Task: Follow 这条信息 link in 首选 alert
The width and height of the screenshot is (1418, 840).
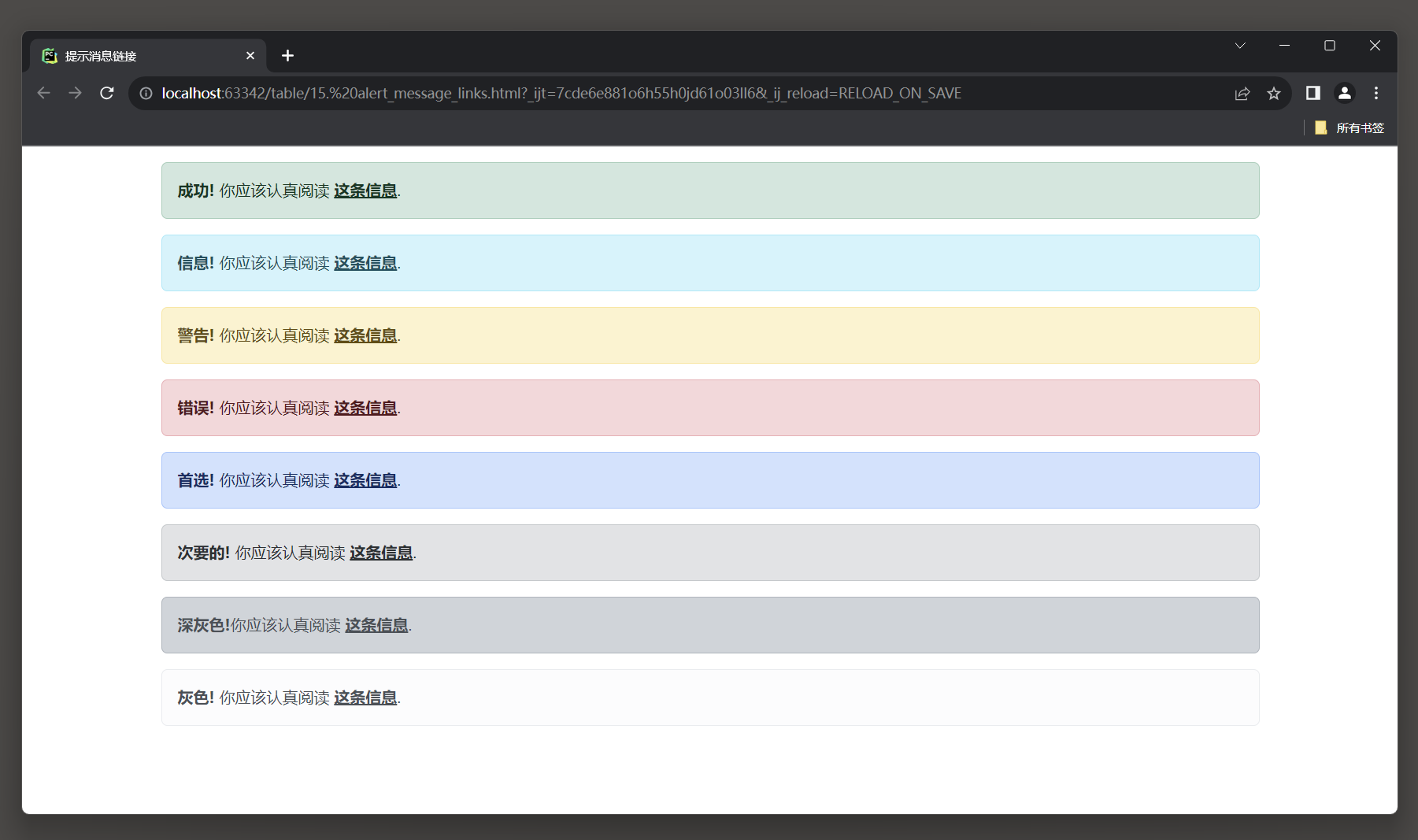Action: [x=365, y=480]
